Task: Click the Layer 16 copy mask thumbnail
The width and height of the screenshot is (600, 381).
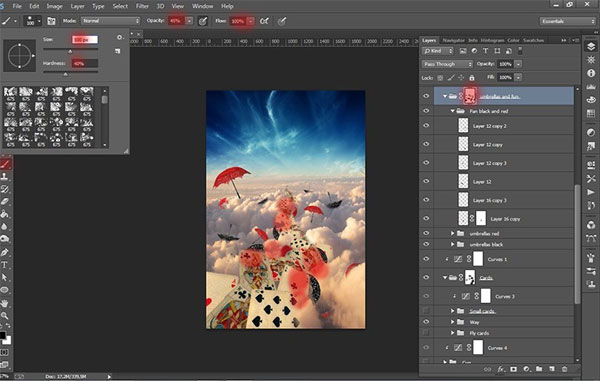Action: [481, 219]
